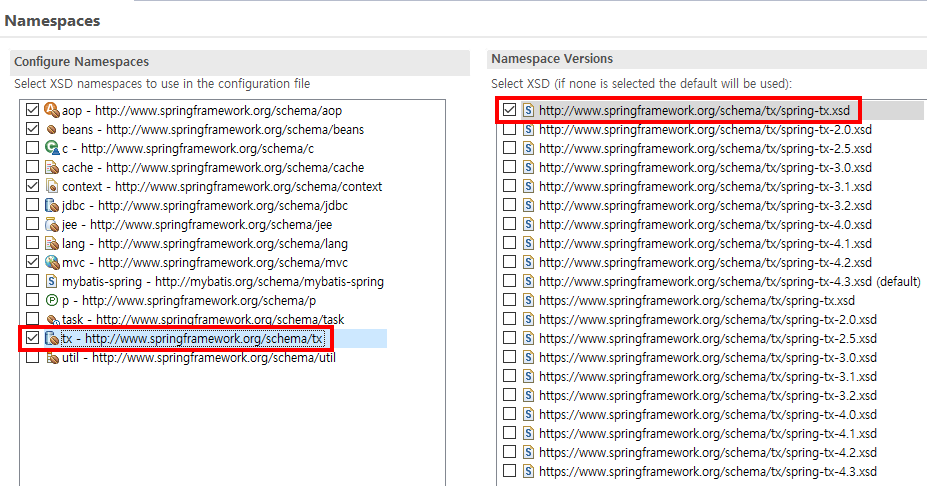Click schema icon for http spring-tx-4.0.xsd
The image size is (927, 486).
tap(529, 224)
